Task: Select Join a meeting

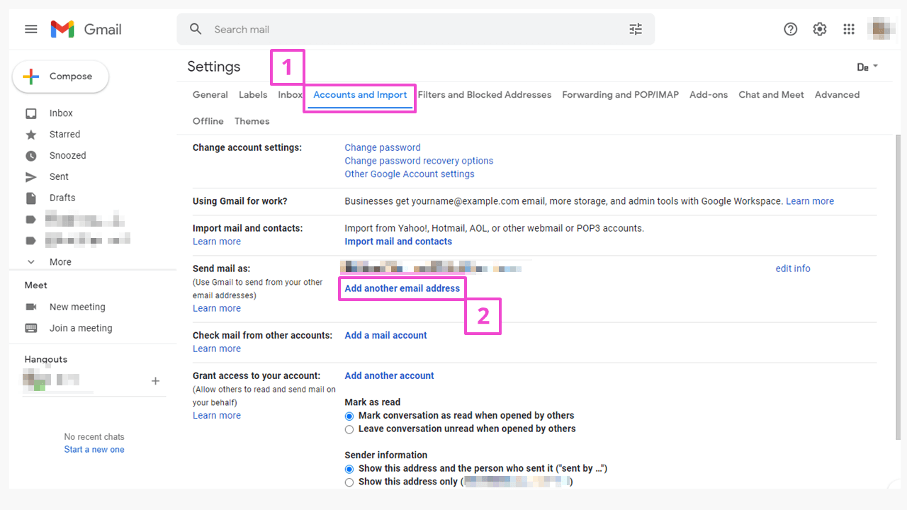Action: tap(80, 328)
